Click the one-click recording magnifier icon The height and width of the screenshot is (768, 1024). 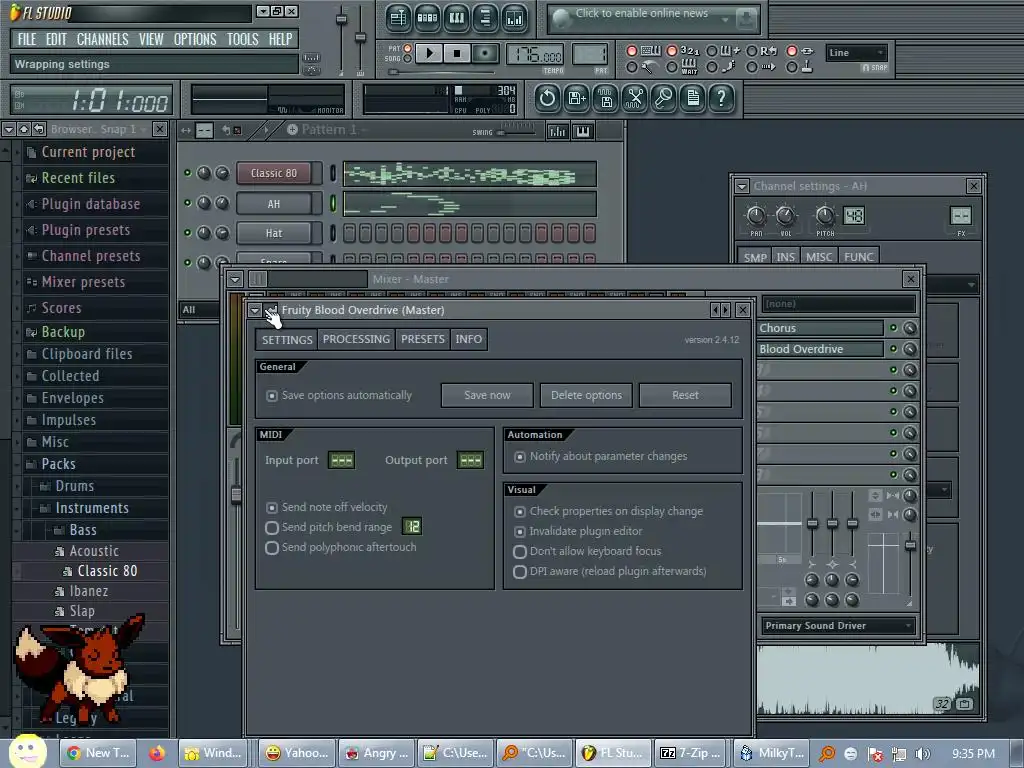click(664, 99)
